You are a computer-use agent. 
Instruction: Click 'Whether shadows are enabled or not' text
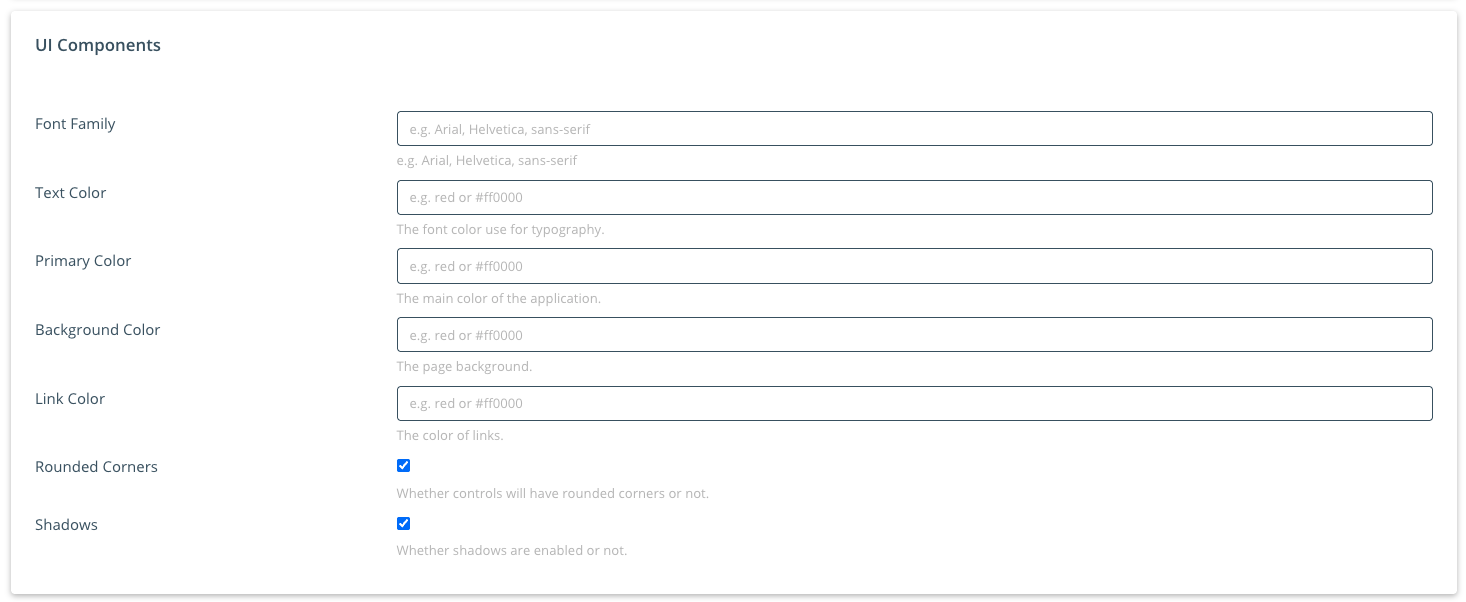(511, 551)
